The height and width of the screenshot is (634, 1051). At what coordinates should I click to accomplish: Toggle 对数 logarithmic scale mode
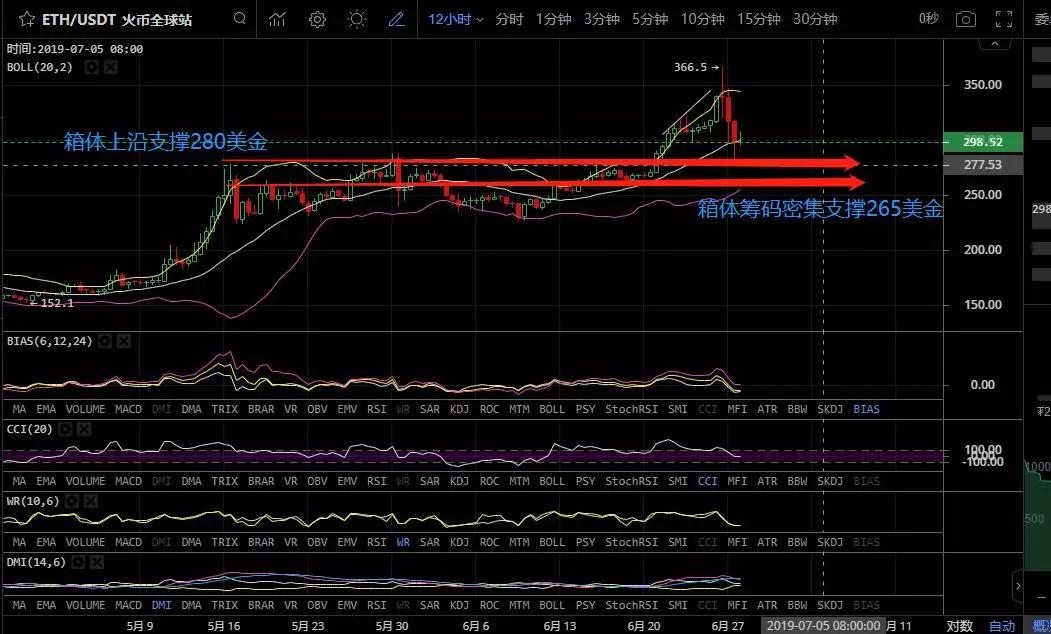tap(957, 622)
